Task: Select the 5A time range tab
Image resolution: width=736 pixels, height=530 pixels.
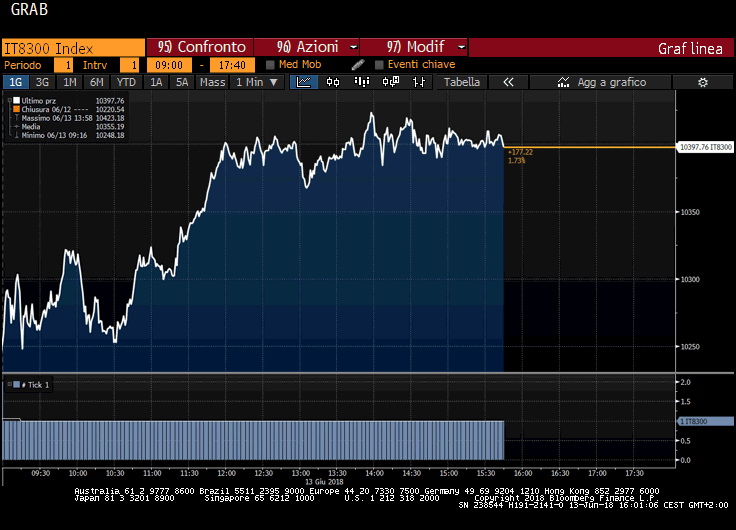Action: pos(182,82)
